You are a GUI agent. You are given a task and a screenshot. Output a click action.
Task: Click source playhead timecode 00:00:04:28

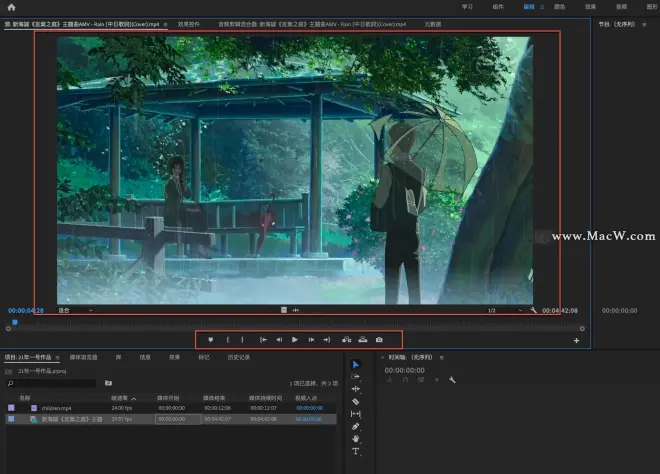tap(26, 311)
